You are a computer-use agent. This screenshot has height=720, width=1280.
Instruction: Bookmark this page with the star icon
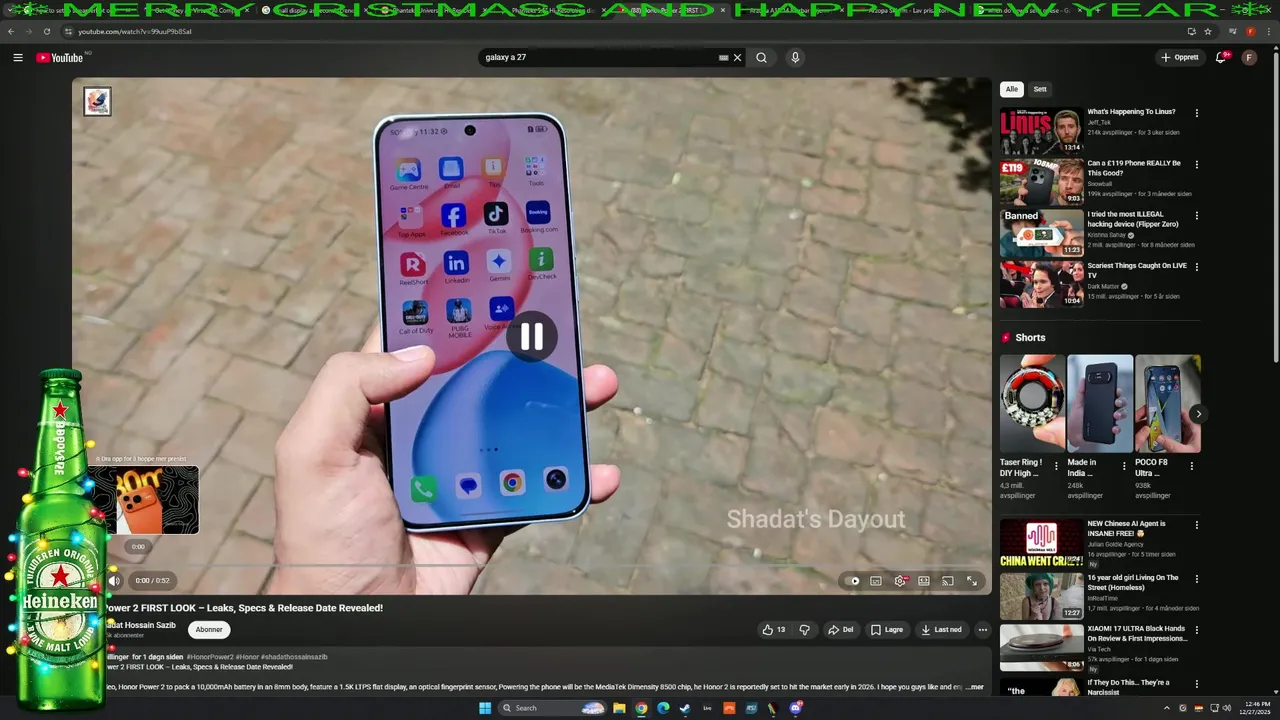[1208, 31]
